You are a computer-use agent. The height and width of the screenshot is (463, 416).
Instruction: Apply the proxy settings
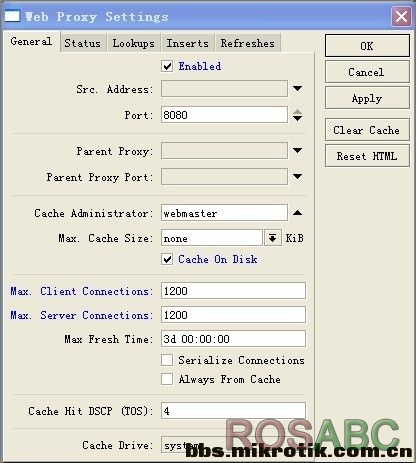point(367,98)
